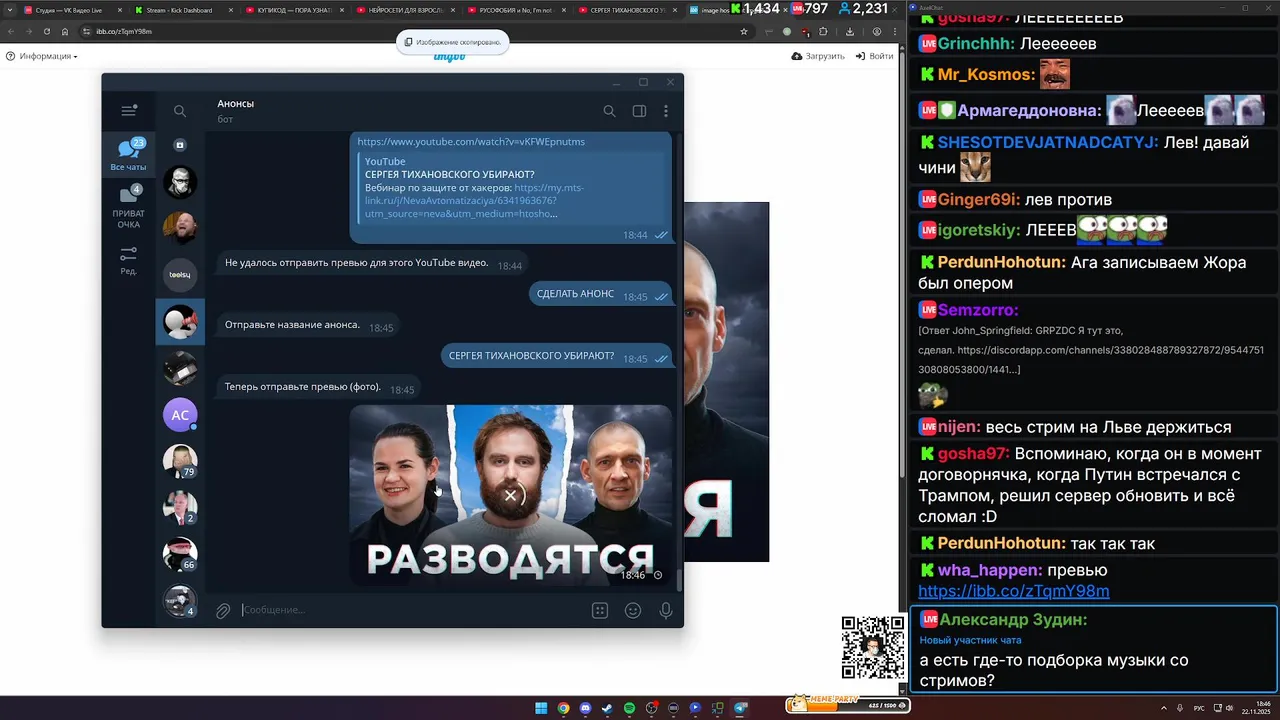Image resolution: width=1280 pixels, height=720 pixels.
Task: Bookmark the page with star icon
Action: click(743, 31)
